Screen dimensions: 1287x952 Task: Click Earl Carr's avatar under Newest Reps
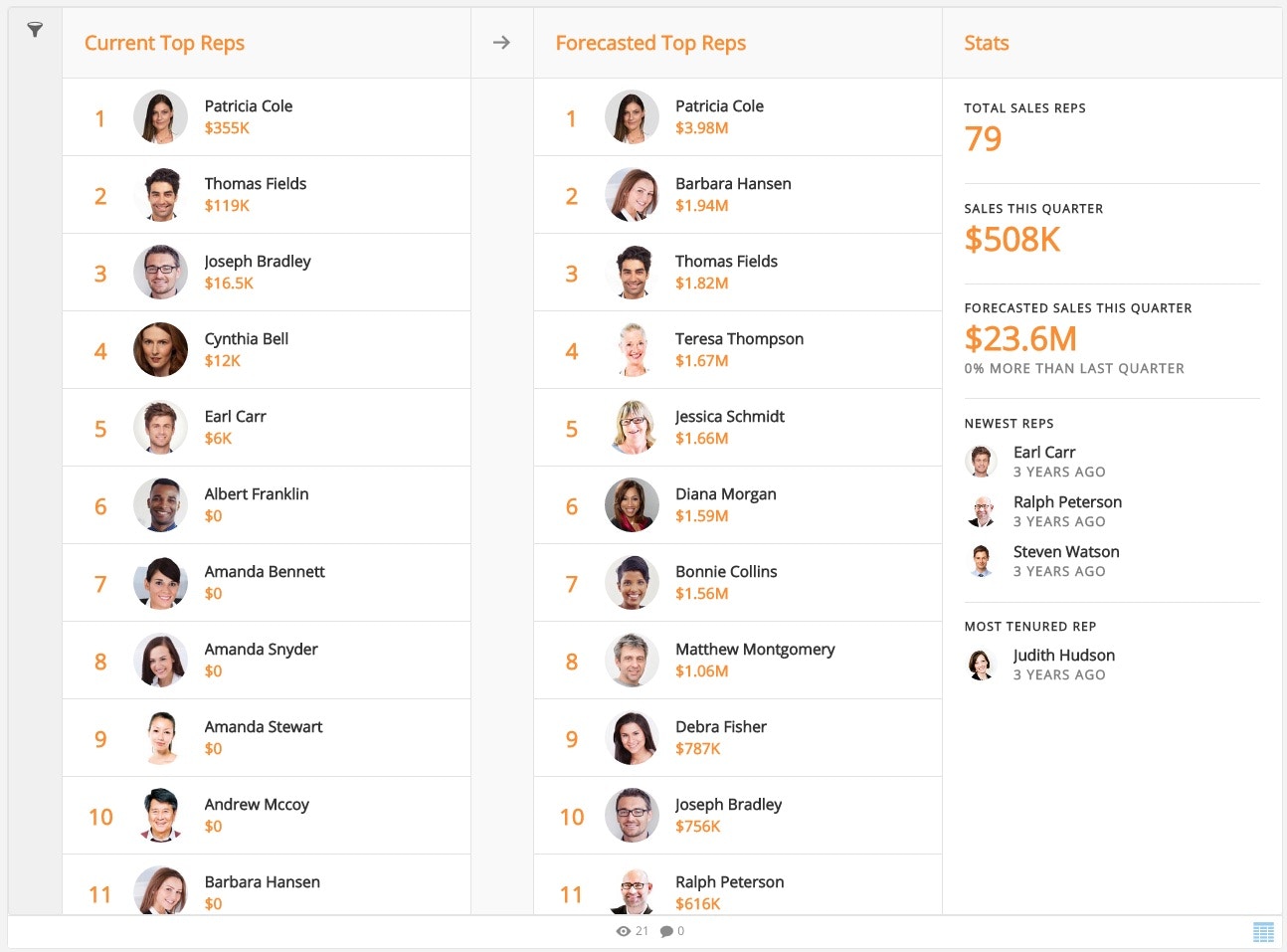tap(981, 461)
